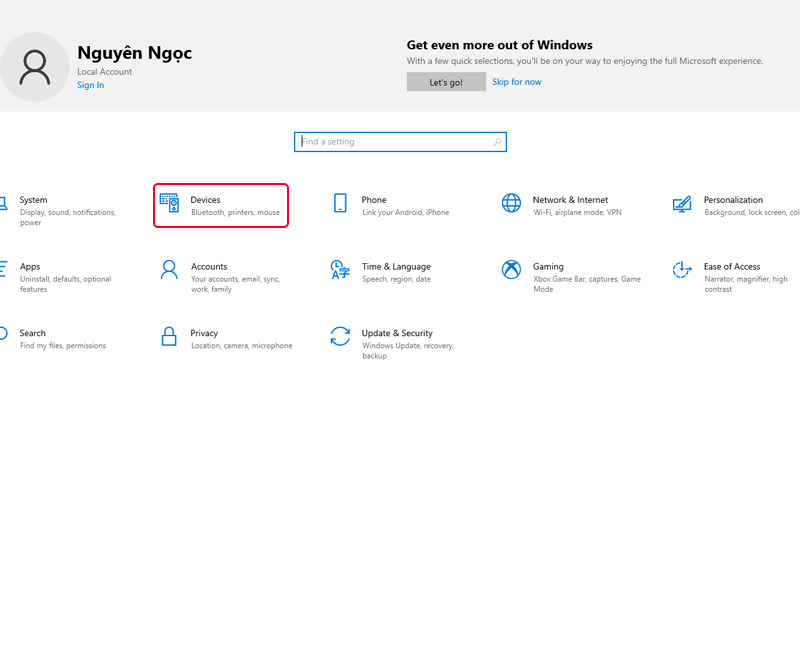Open the Devices keyboard-and-speaker icon
This screenshot has width=800, height=650.
tap(169, 203)
